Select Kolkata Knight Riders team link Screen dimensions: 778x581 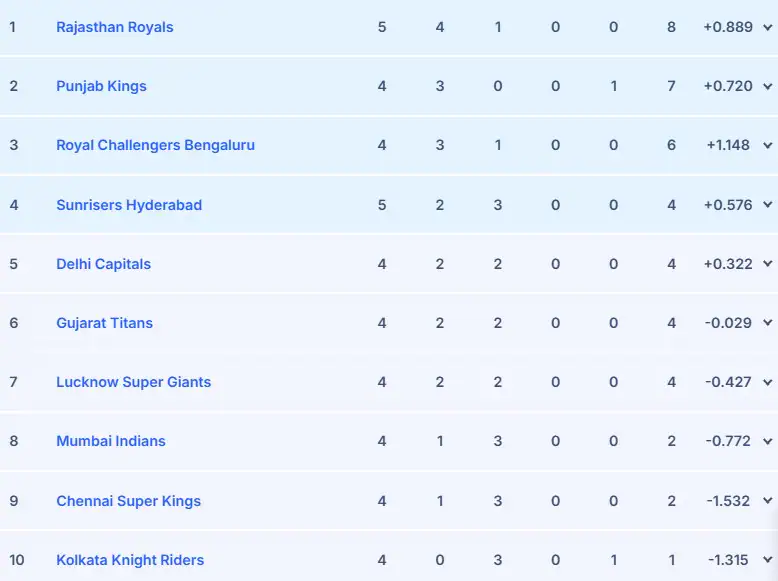tap(130, 560)
